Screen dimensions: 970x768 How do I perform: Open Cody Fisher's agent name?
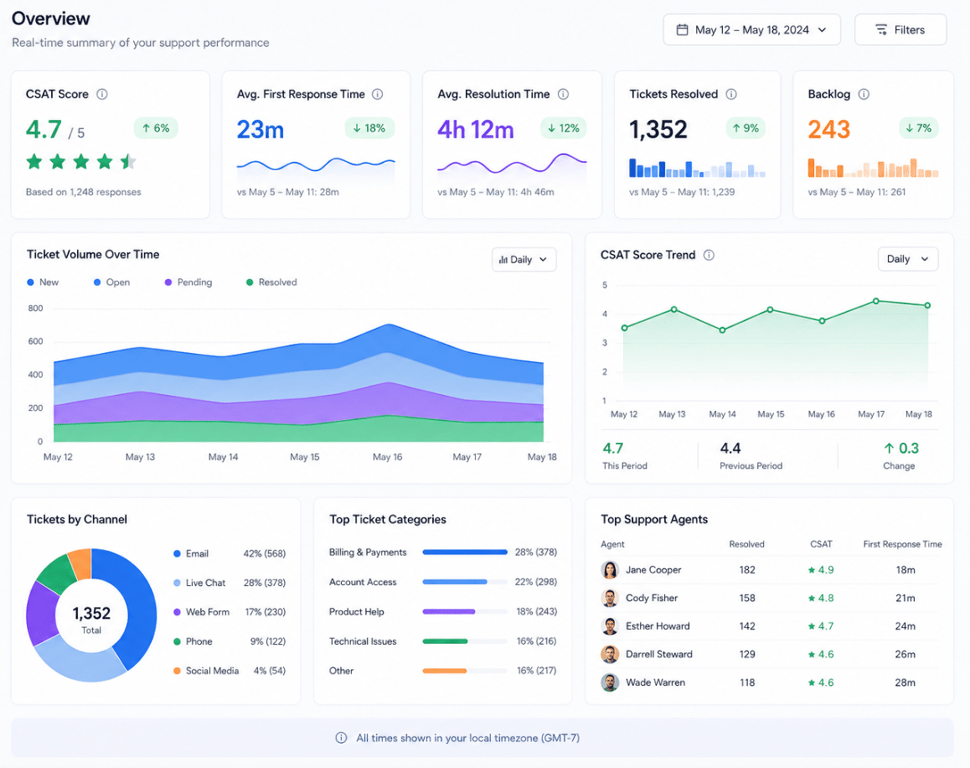[651, 598]
